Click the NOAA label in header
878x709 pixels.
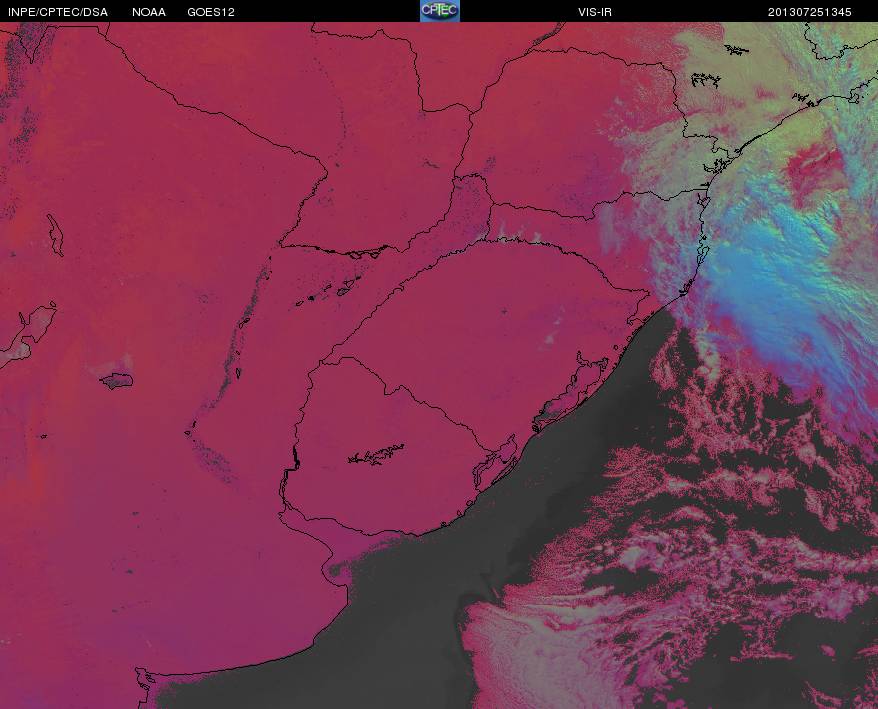tap(149, 12)
